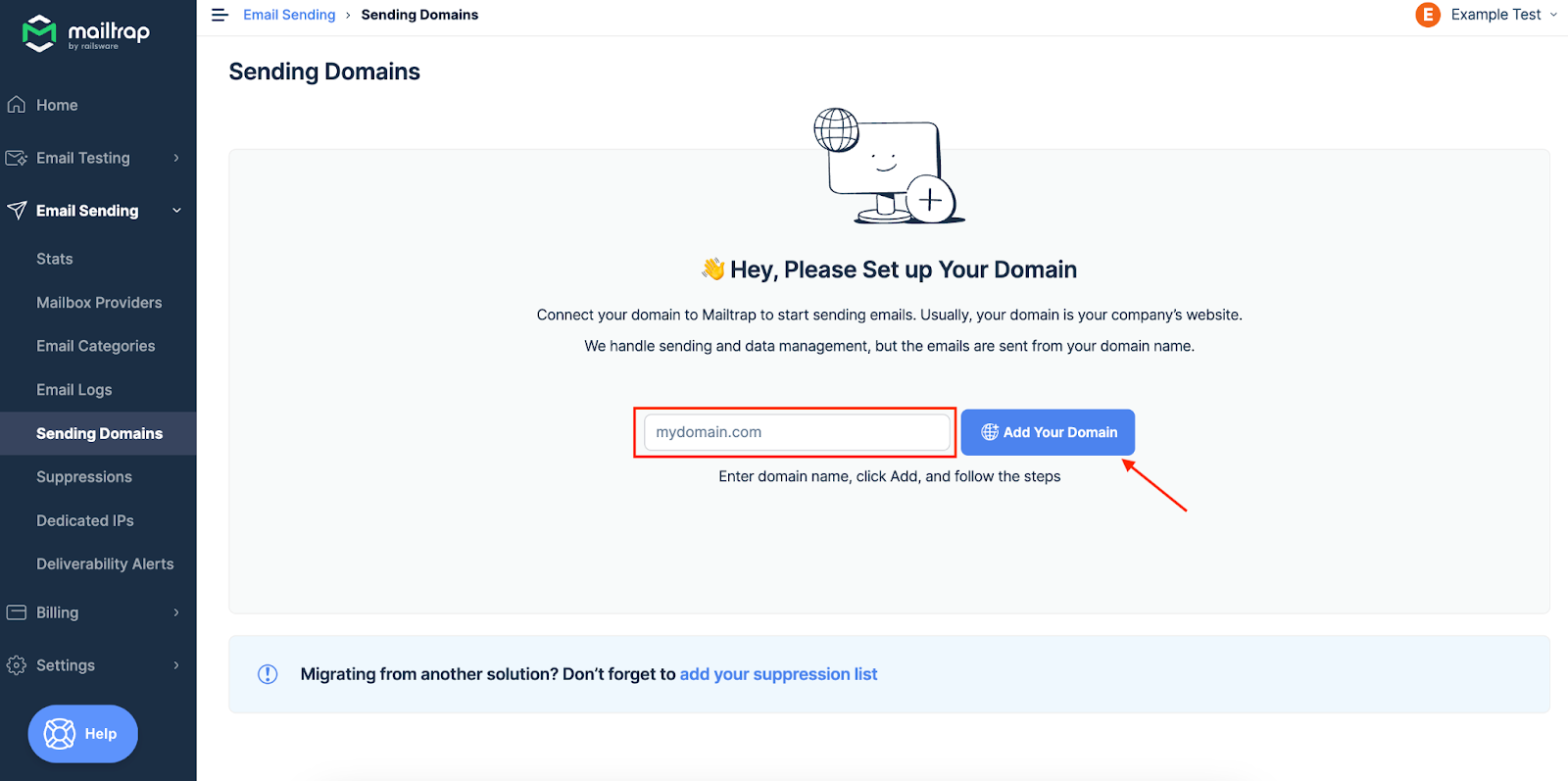Collapse the Email Sending section chevron
Screen dimensions: 1568x781
176,211
